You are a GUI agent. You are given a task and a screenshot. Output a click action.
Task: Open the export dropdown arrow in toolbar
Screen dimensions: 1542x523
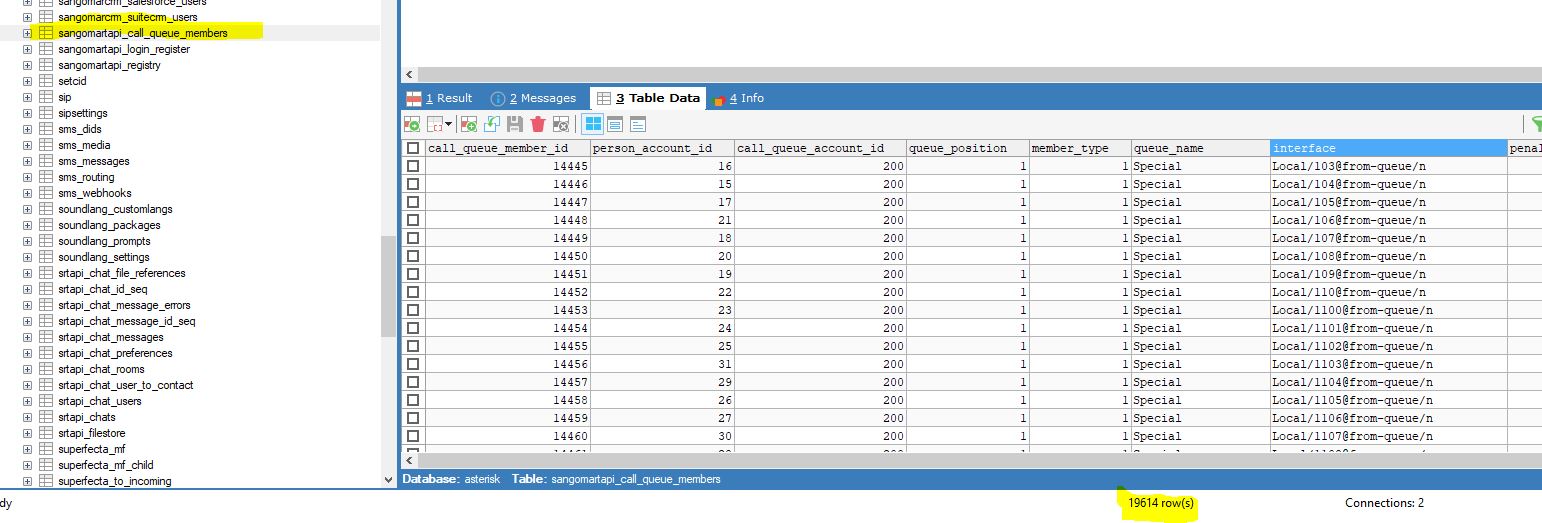pyautogui.click(x=449, y=124)
